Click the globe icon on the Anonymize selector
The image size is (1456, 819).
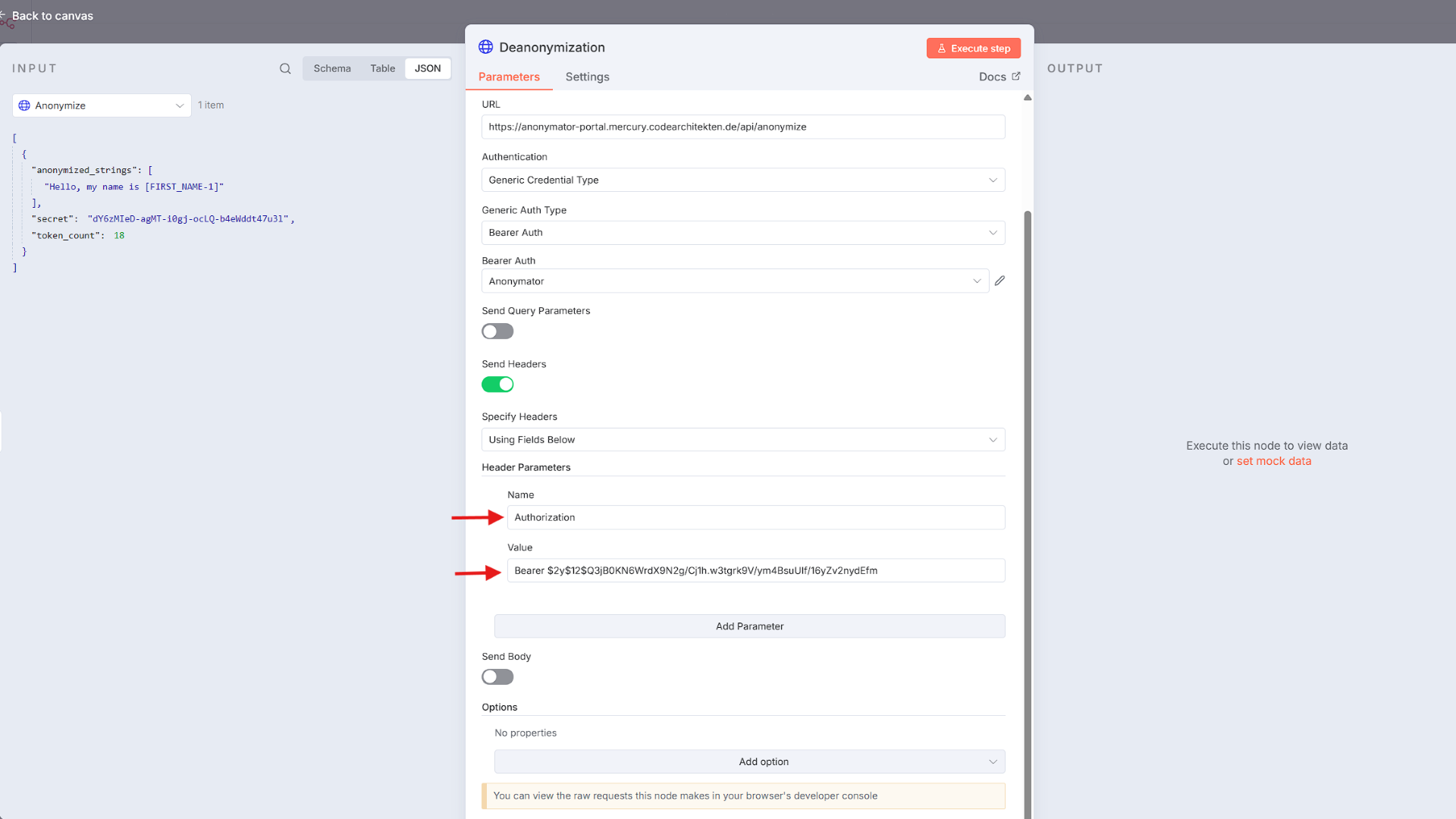coord(24,105)
